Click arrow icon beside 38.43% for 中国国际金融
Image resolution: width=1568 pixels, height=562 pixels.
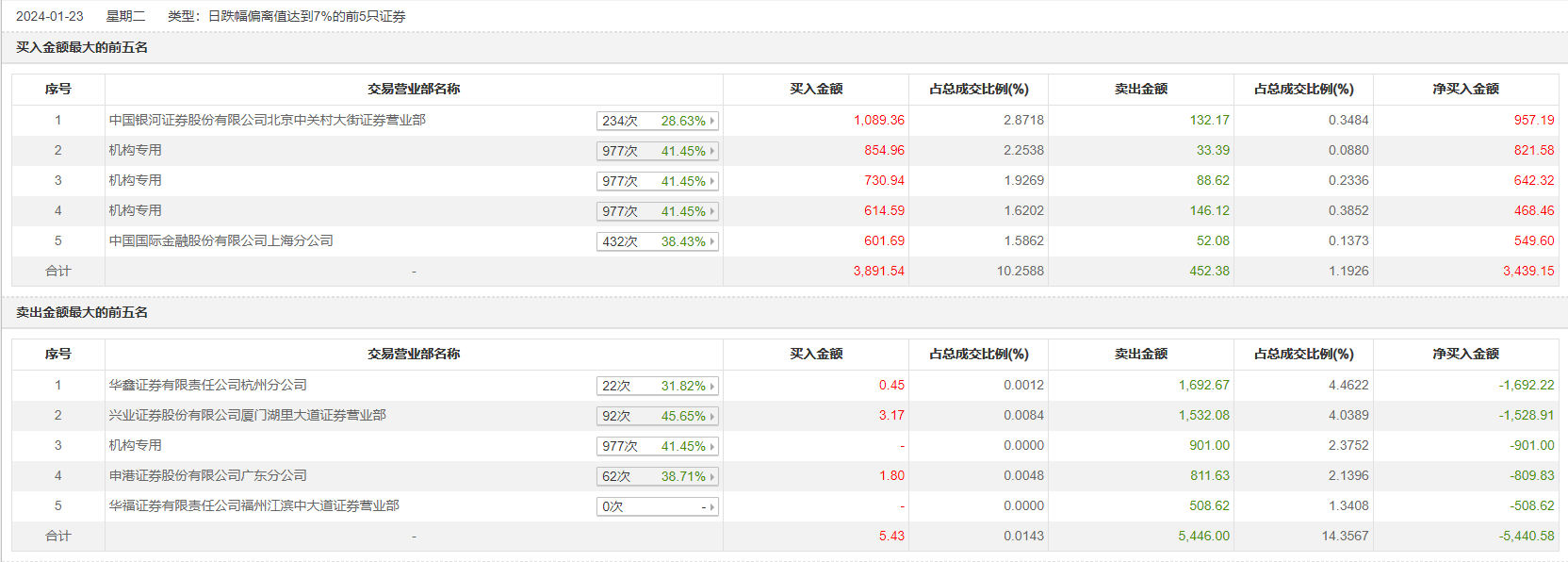[712, 241]
